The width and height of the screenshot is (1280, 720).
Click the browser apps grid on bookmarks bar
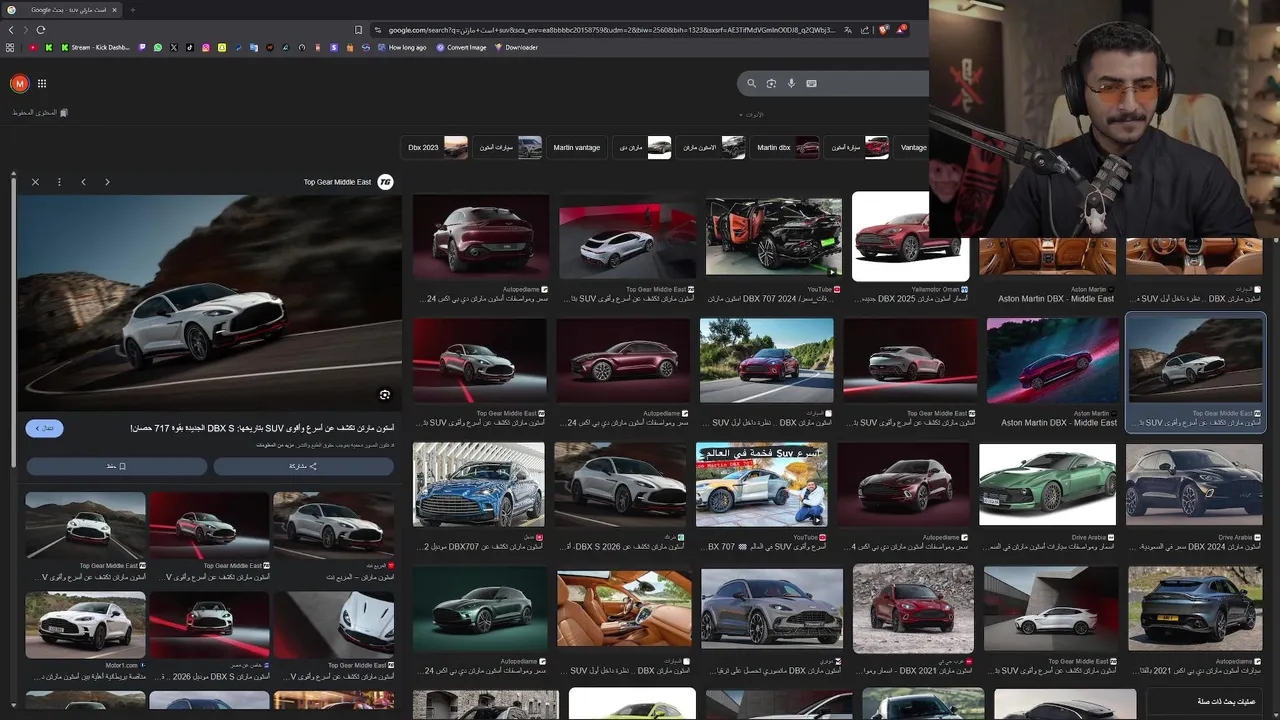pos(11,47)
